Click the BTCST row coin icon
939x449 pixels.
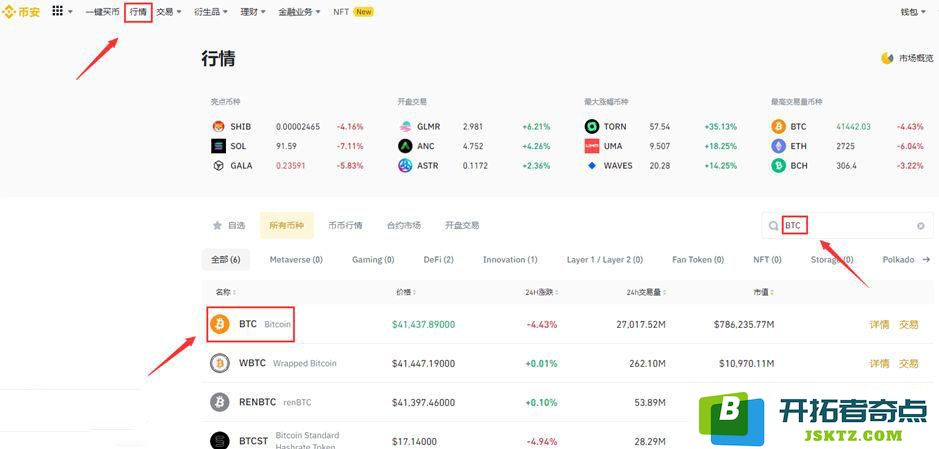point(220,441)
